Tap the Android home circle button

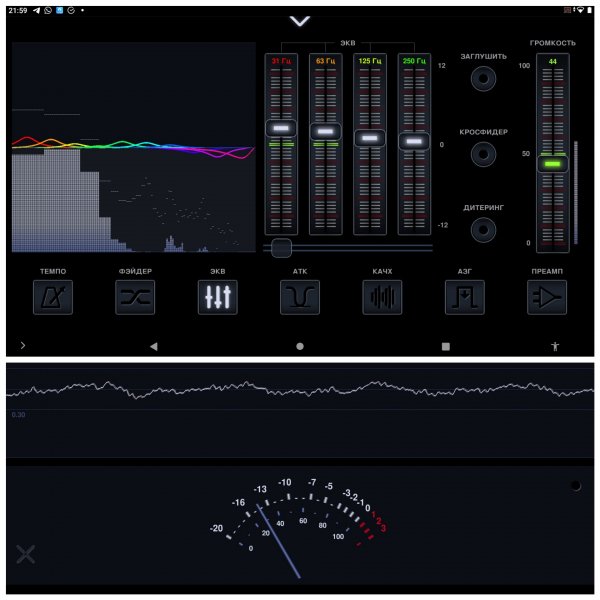[300, 346]
